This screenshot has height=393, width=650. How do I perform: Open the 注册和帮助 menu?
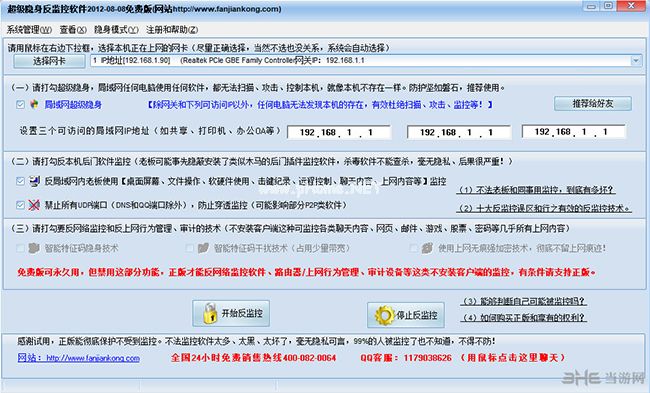point(172,30)
